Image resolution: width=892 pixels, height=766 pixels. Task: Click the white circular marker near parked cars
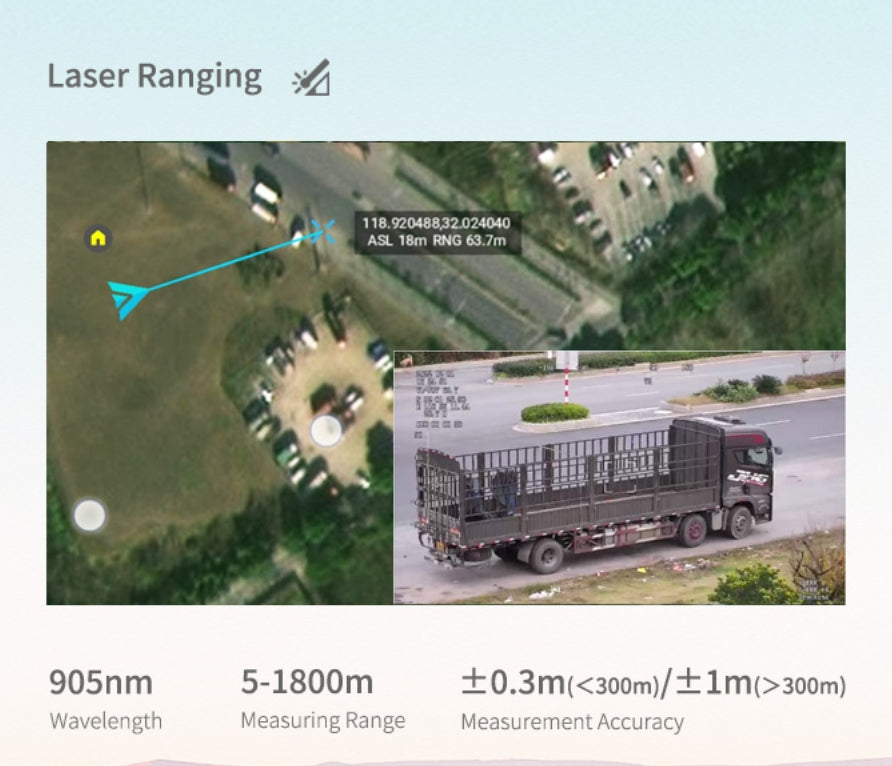[327, 430]
